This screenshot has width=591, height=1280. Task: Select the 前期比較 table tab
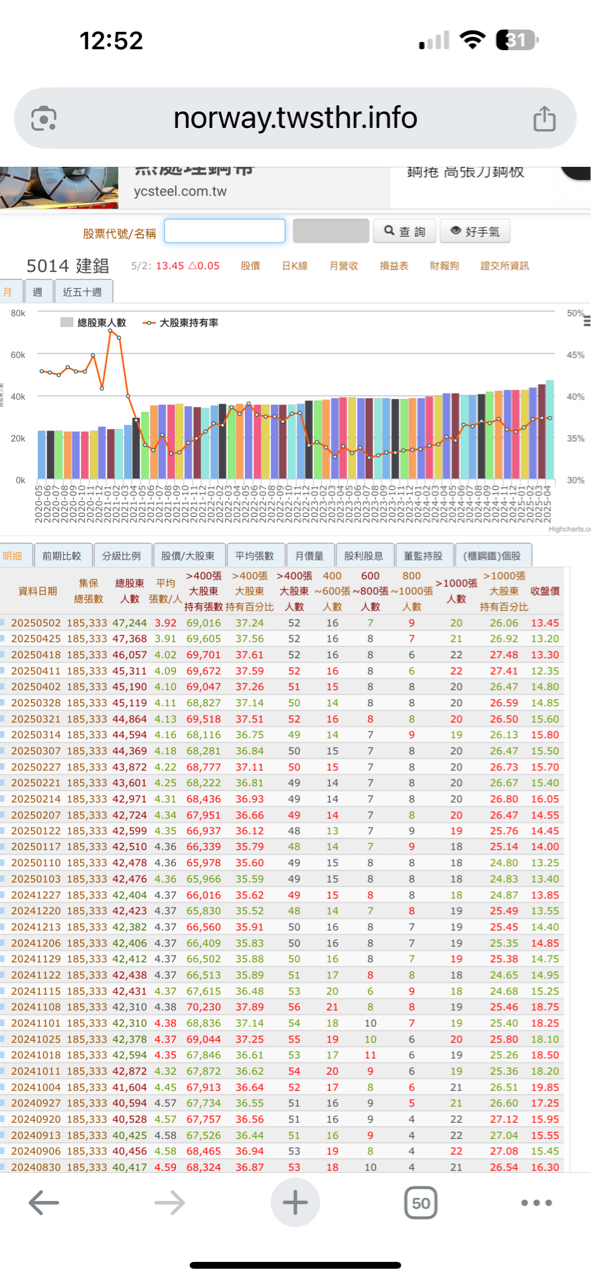pyautogui.click(x=61, y=556)
